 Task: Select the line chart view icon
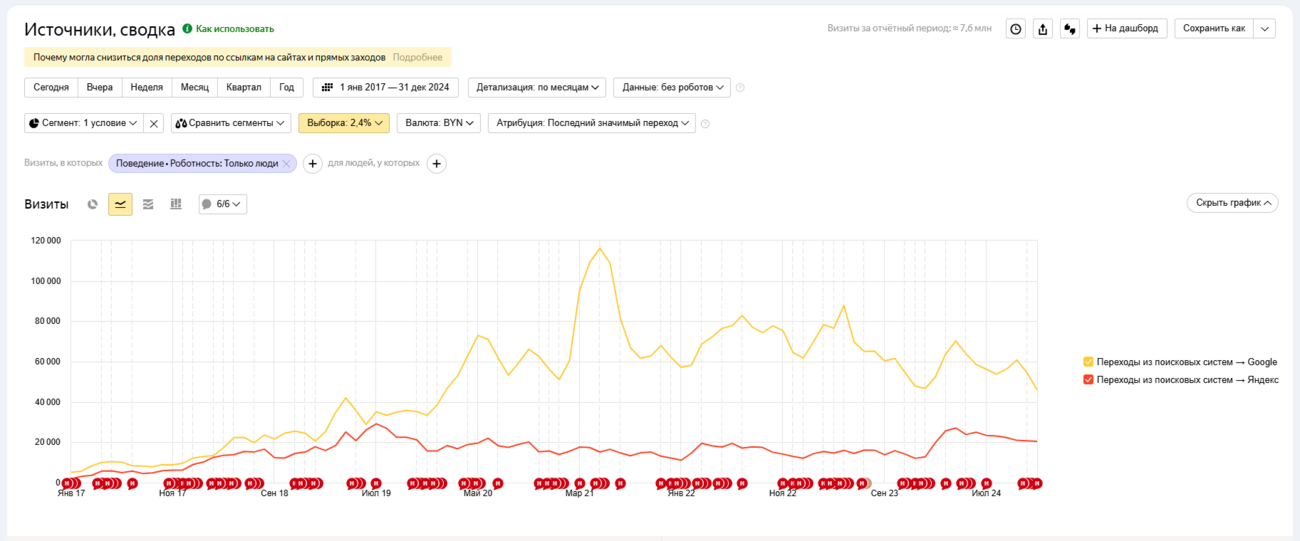pos(120,204)
